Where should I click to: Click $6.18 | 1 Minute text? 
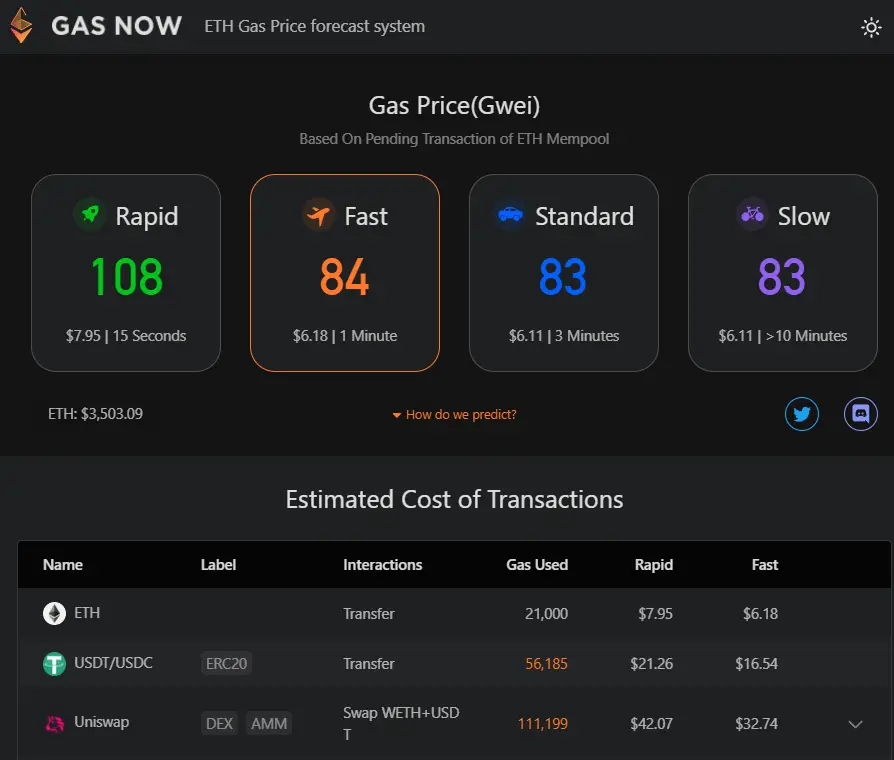pyautogui.click(x=345, y=336)
